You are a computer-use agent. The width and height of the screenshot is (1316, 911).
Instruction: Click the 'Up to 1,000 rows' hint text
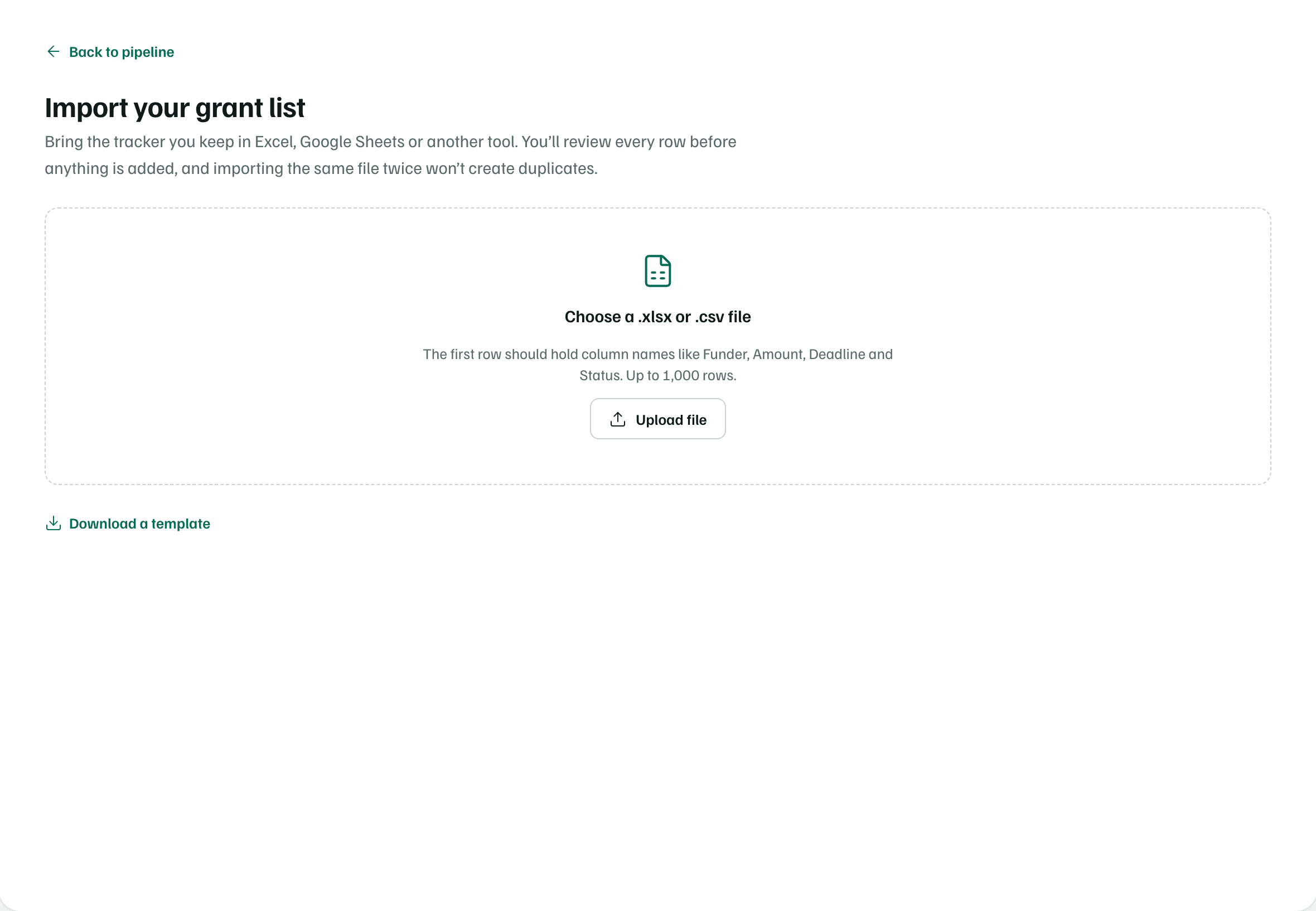click(680, 376)
